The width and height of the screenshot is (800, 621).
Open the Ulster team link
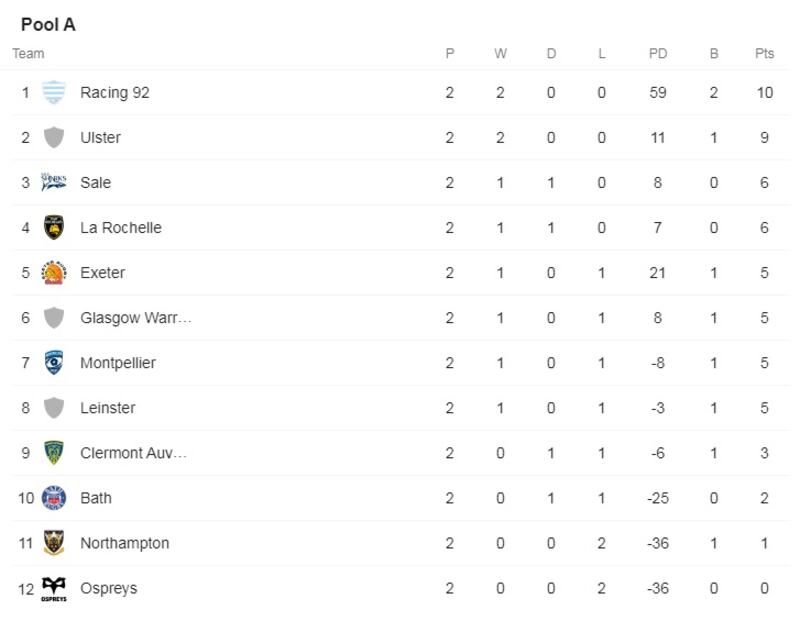[x=100, y=138]
